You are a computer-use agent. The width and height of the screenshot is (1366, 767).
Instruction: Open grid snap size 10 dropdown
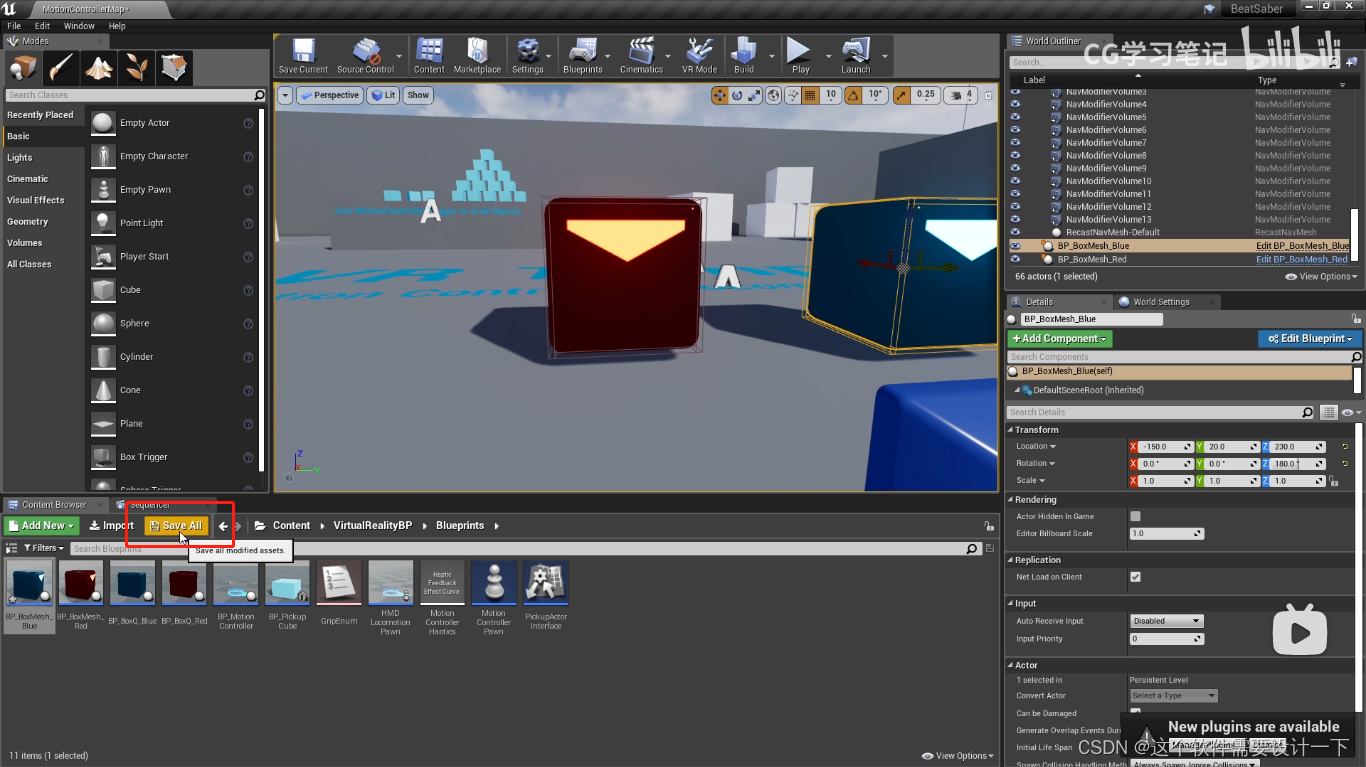point(830,95)
